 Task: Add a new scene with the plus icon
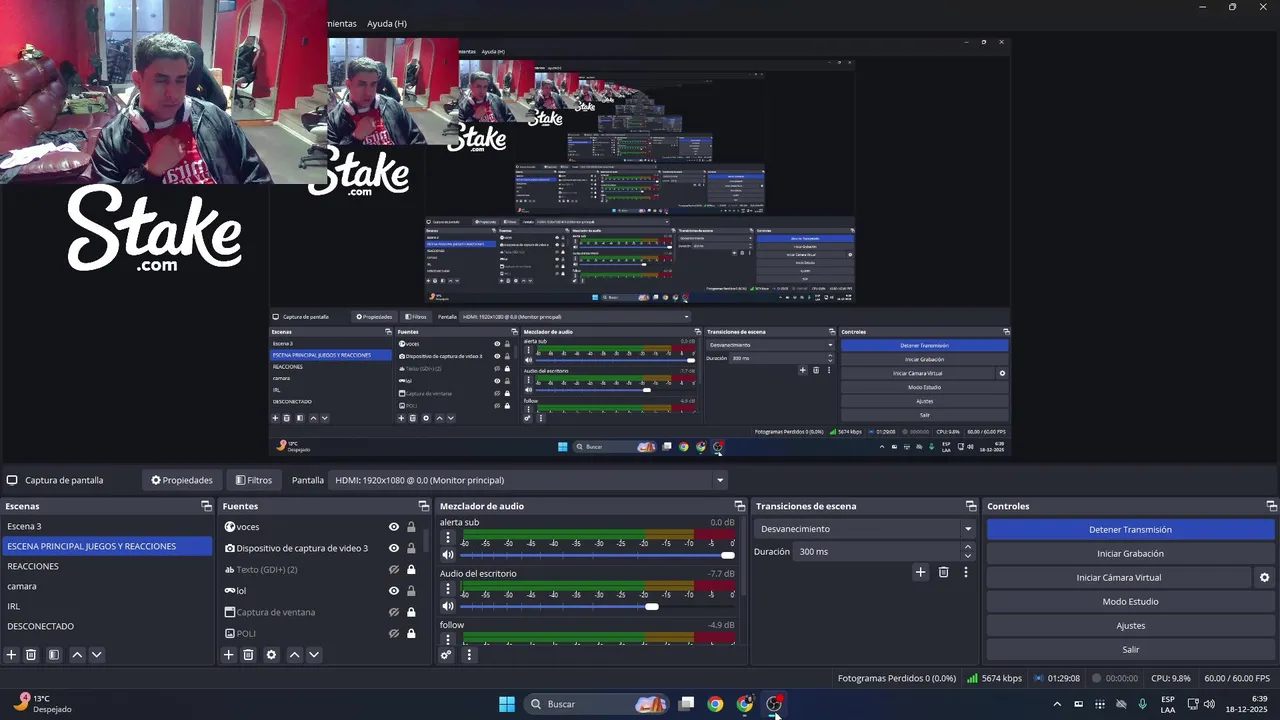(x=12, y=655)
